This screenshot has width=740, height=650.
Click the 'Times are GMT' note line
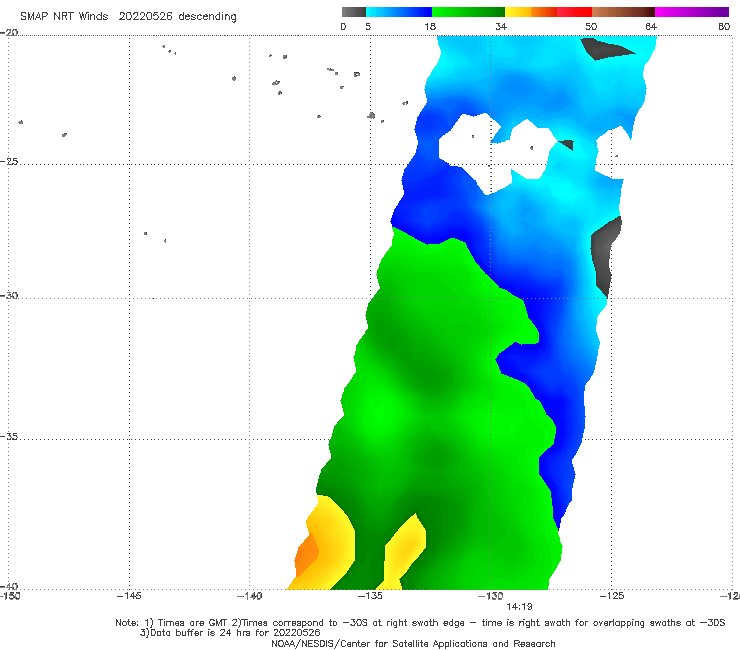click(x=420, y=623)
